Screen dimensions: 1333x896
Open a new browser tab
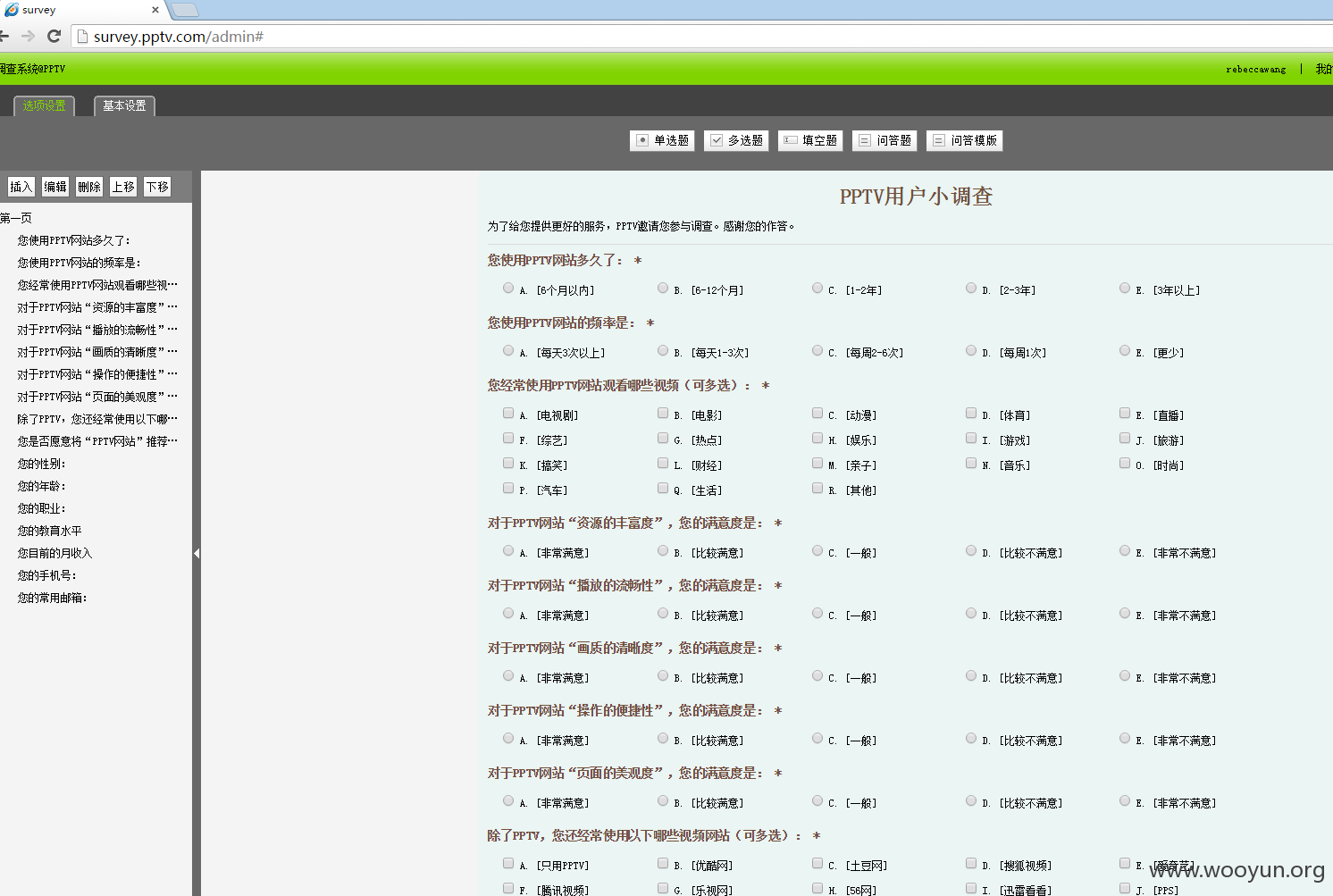point(185,10)
